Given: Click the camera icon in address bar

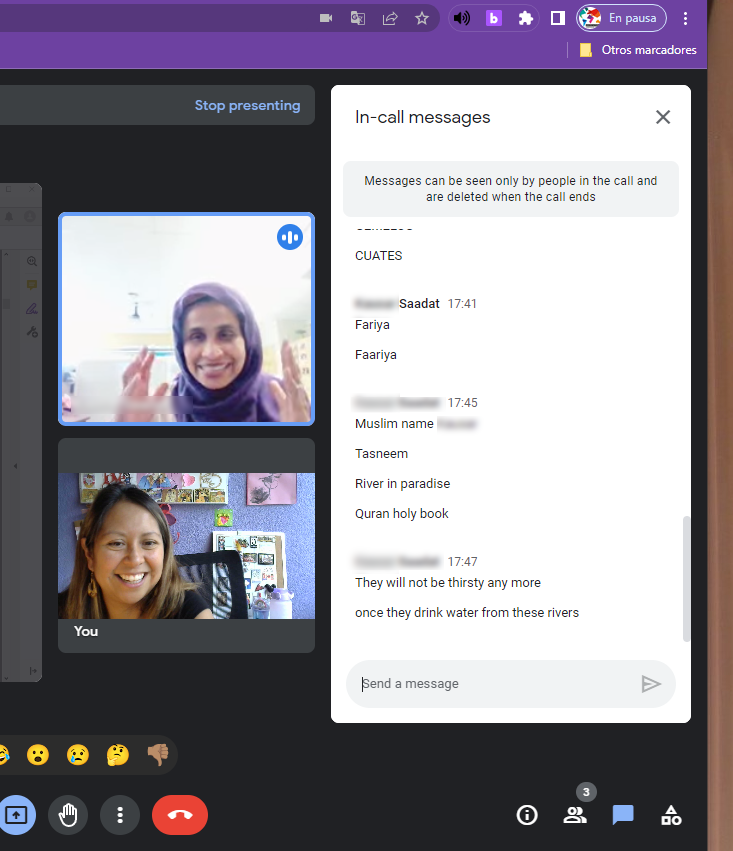Looking at the screenshot, I should pos(326,18).
